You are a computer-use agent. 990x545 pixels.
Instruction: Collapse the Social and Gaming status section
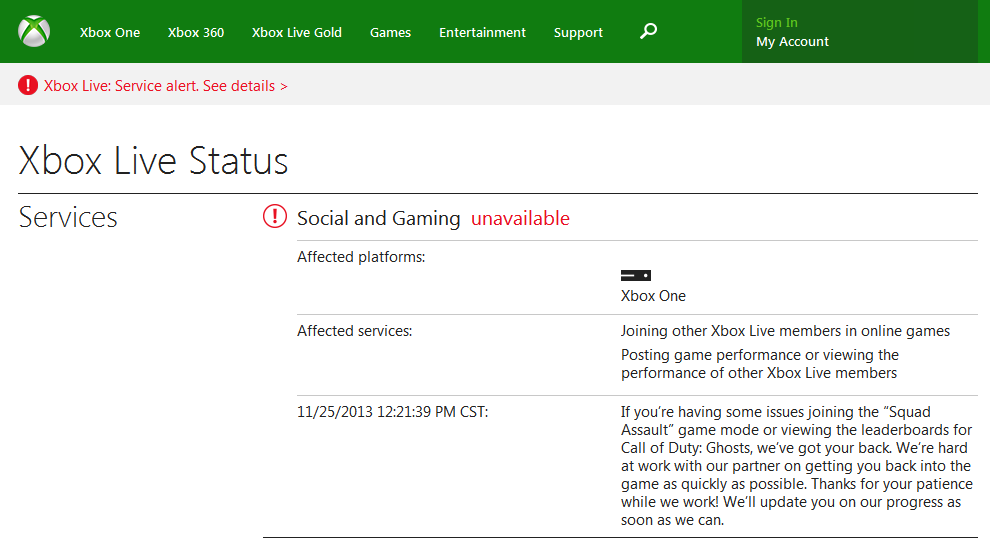pyautogui.click(x=378, y=218)
